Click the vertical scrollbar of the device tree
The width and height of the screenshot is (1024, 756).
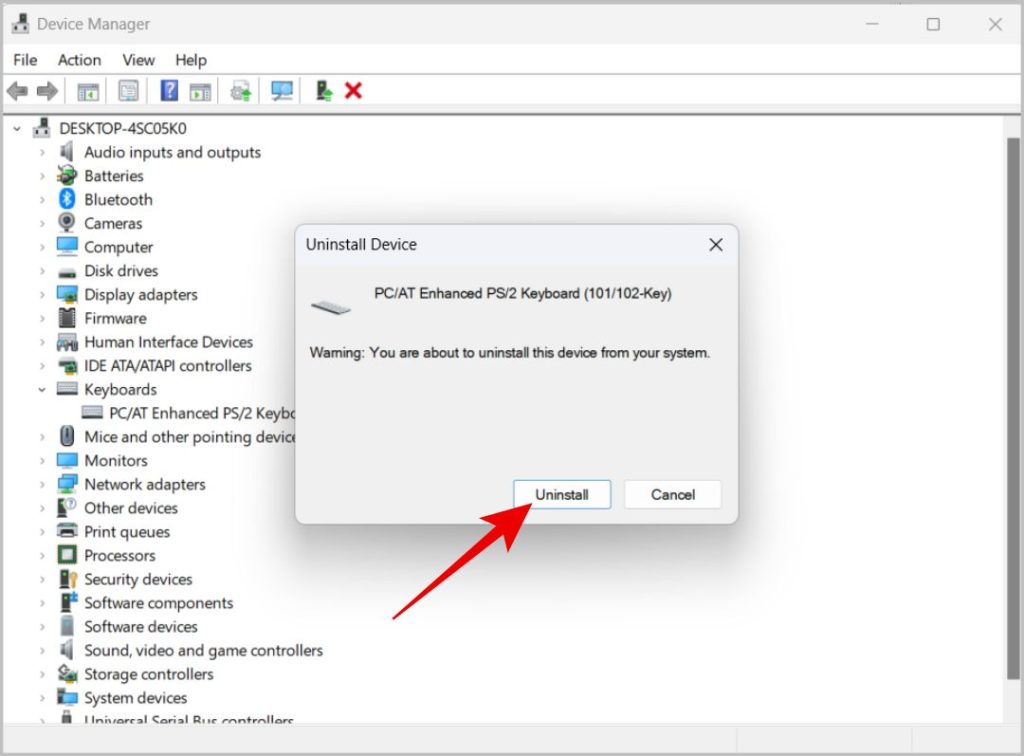click(1013, 409)
